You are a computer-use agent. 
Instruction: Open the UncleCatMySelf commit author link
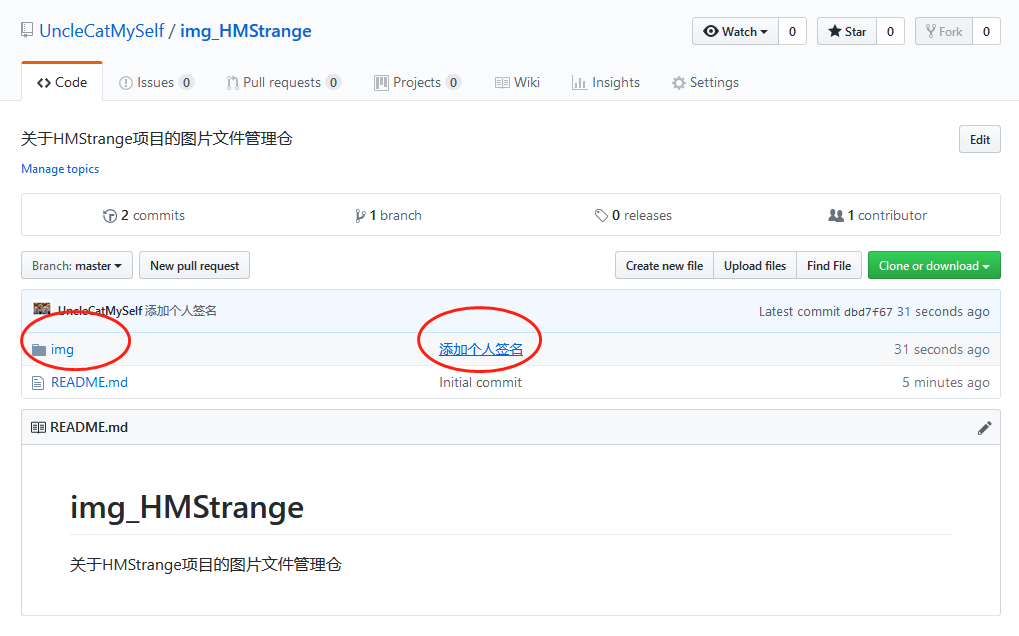[x=100, y=311]
